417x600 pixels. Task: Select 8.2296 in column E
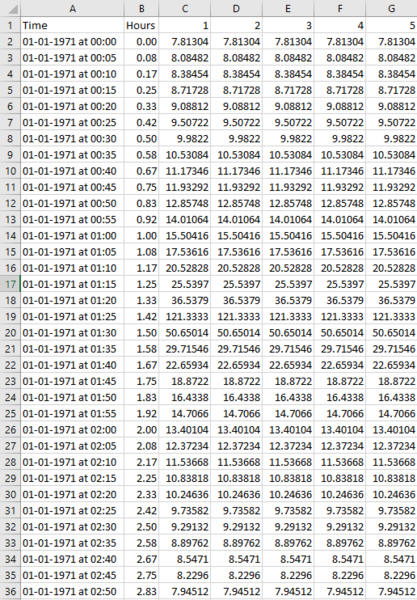(288, 576)
